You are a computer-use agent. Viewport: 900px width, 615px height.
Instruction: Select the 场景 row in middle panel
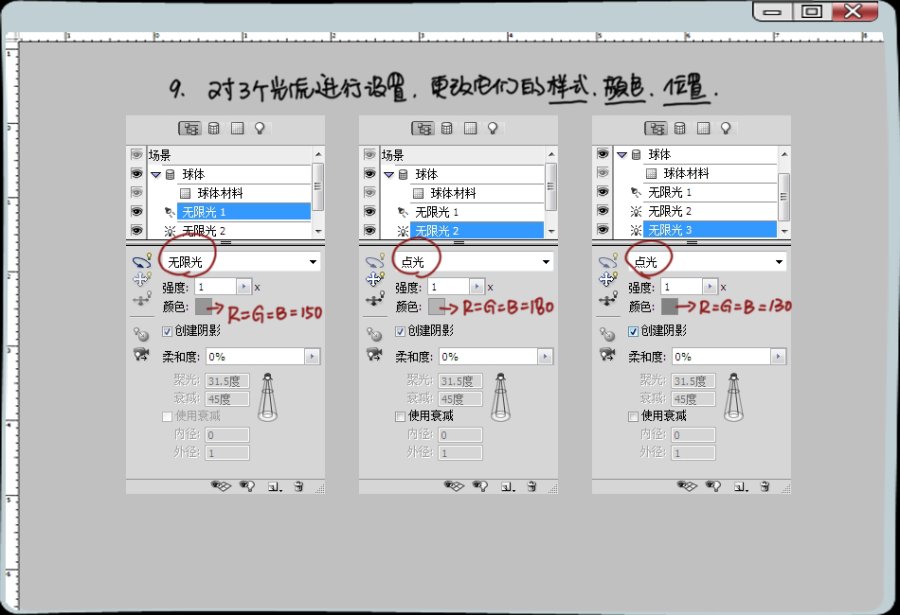[x=462, y=155]
